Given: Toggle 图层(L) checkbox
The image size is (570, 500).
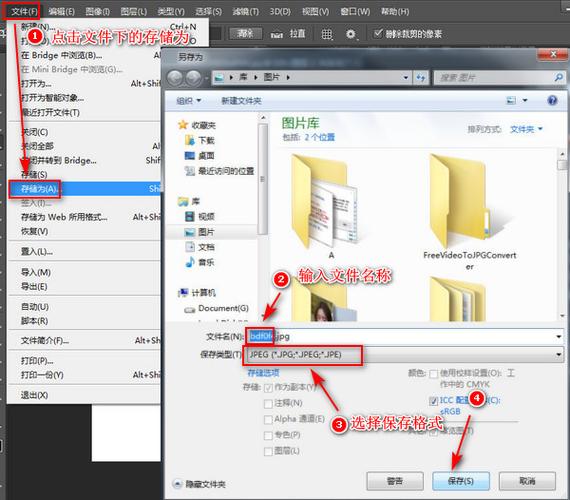Looking at the screenshot, I should coord(268,451).
